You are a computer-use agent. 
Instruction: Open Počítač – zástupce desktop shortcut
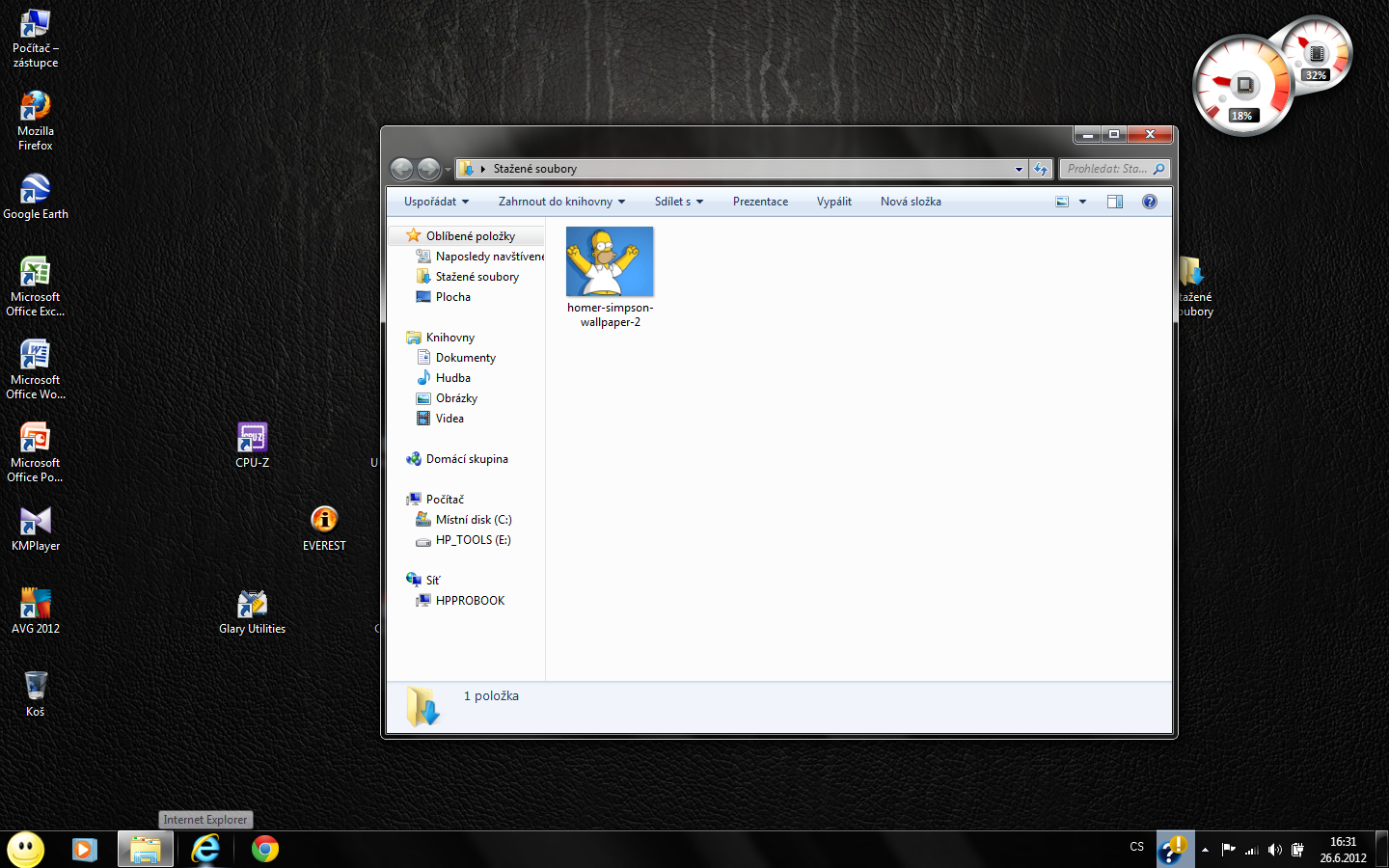tap(35, 38)
